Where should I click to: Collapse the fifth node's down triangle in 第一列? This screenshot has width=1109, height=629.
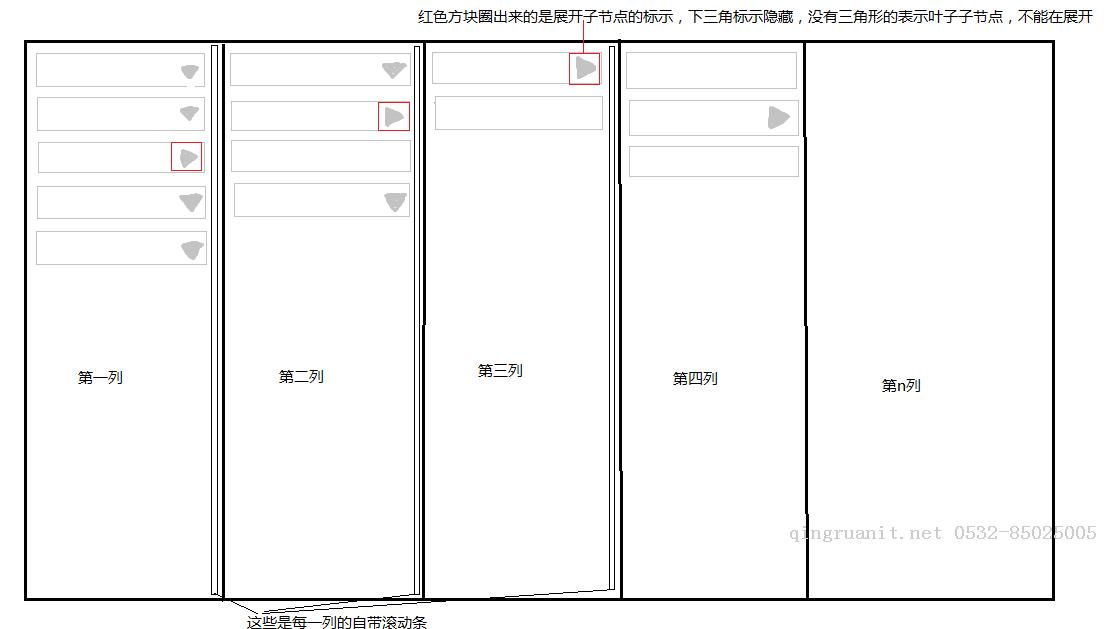tap(192, 250)
